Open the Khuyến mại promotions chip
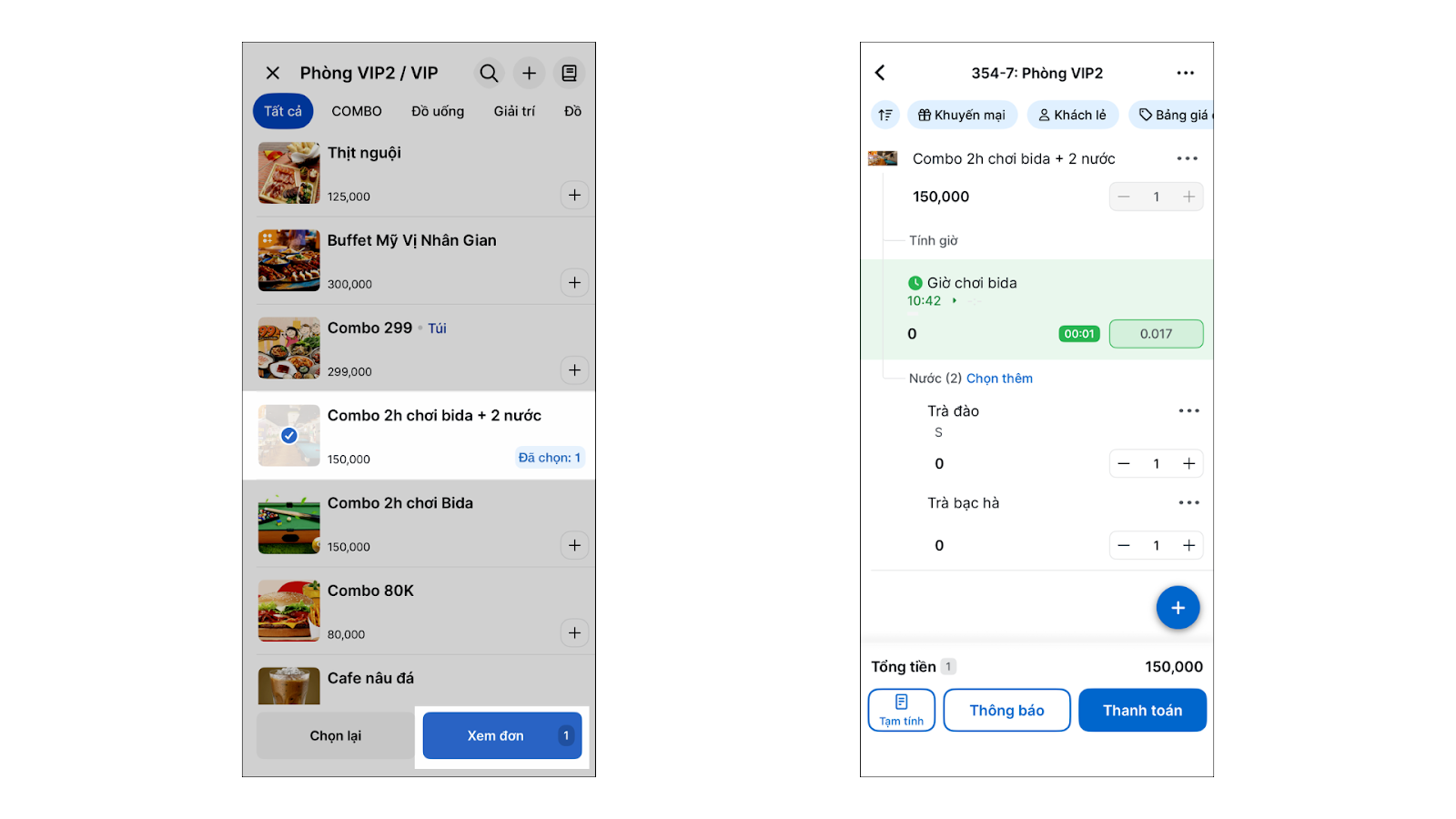This screenshot has width=1456, height=819. (962, 115)
